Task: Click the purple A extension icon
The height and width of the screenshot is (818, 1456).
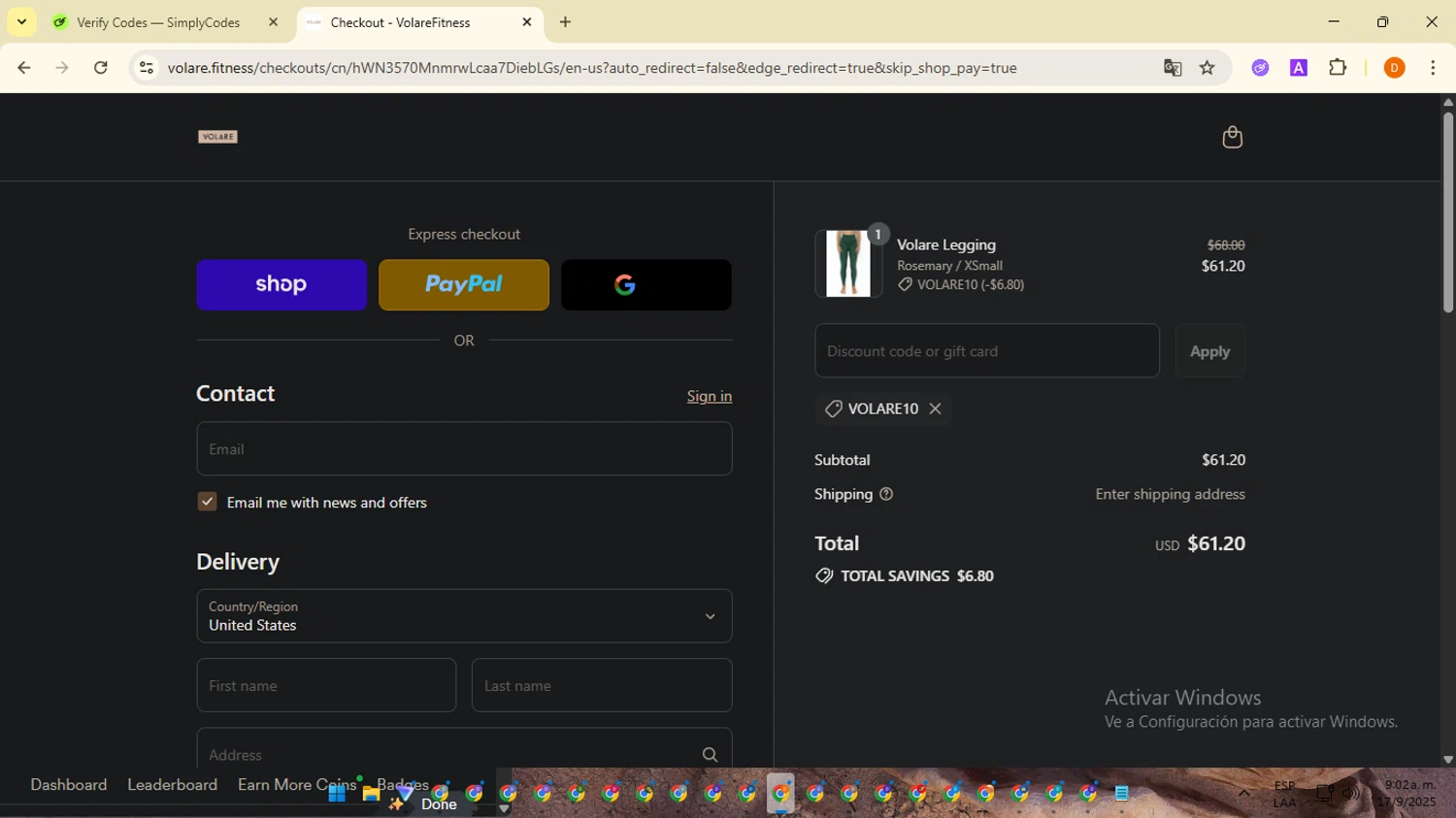Action: coord(1299,68)
